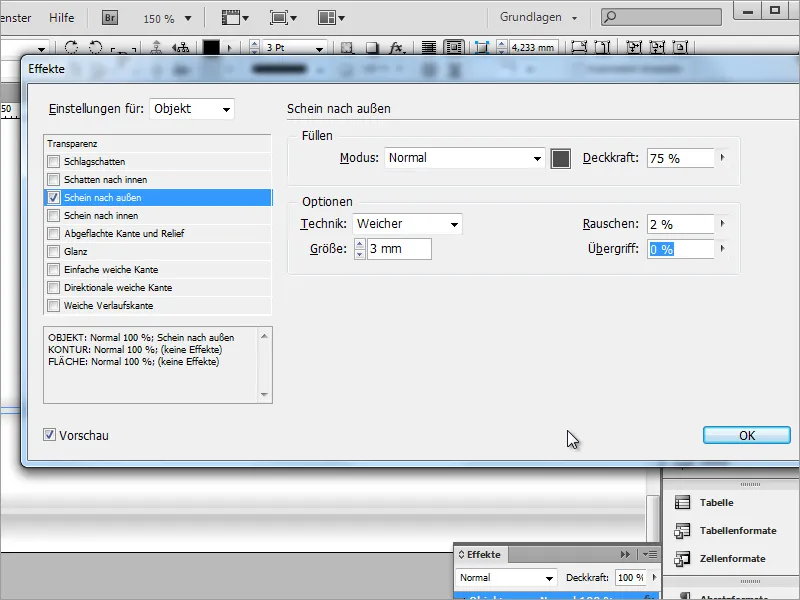
Task: Uncheck the Schein nach außen checkbox
Action: [53, 197]
